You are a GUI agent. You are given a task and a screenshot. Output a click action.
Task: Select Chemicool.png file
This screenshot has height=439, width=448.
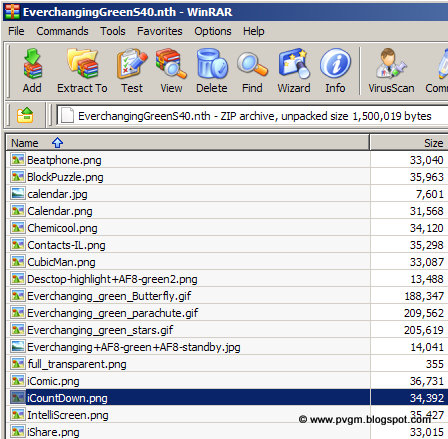[x=62, y=228]
